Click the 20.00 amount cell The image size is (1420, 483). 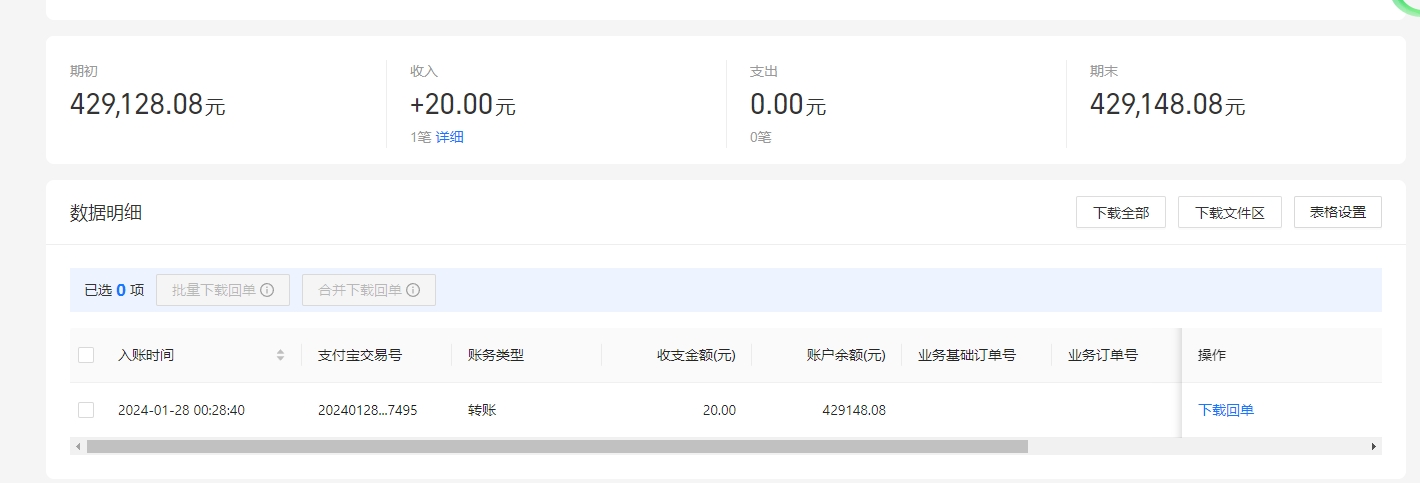719,410
